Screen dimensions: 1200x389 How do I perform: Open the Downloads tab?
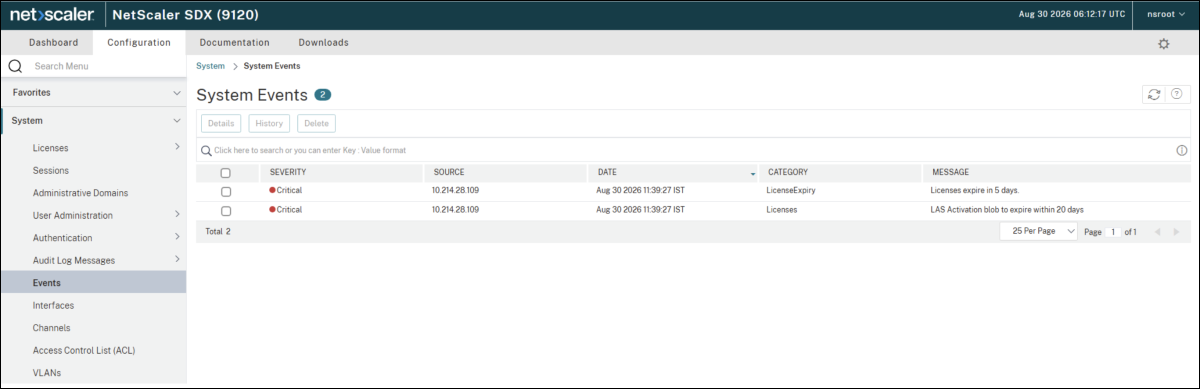point(324,42)
